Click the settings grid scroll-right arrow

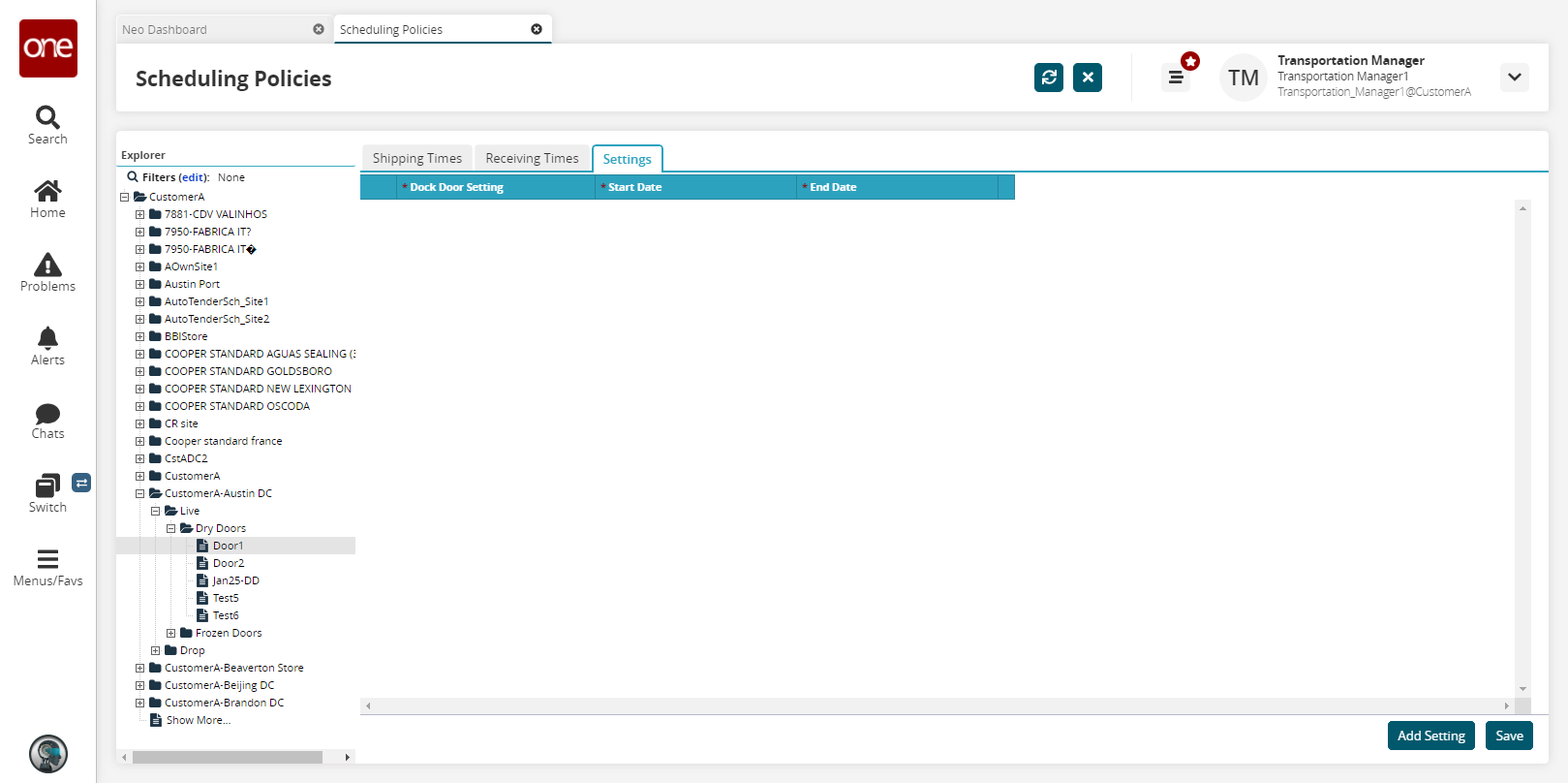[1506, 705]
